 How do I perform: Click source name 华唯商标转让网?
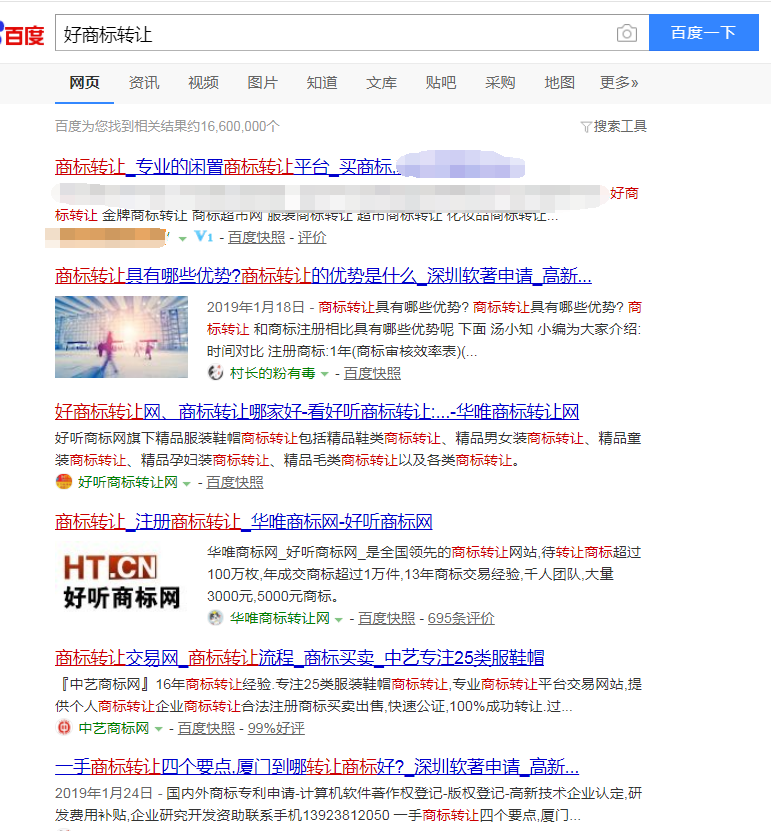(280, 618)
